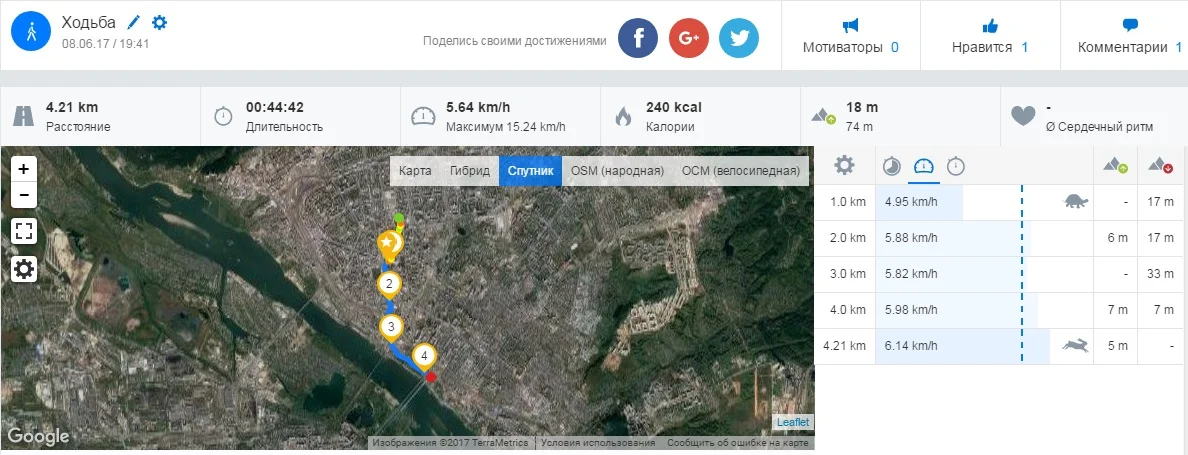Click rabbit fastest-split icon
The image size is (1188, 455).
click(1076, 346)
